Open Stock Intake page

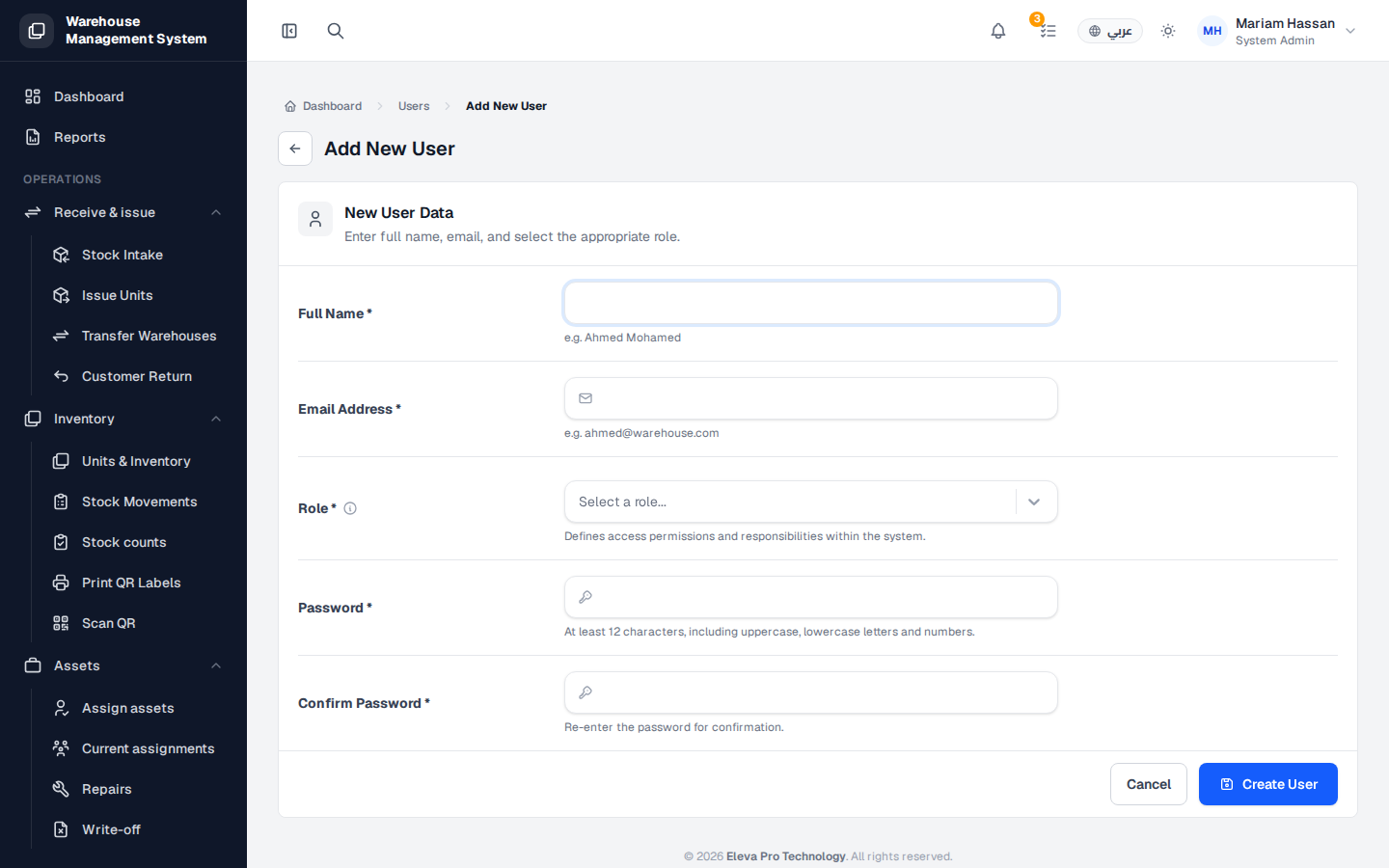[139, 255]
